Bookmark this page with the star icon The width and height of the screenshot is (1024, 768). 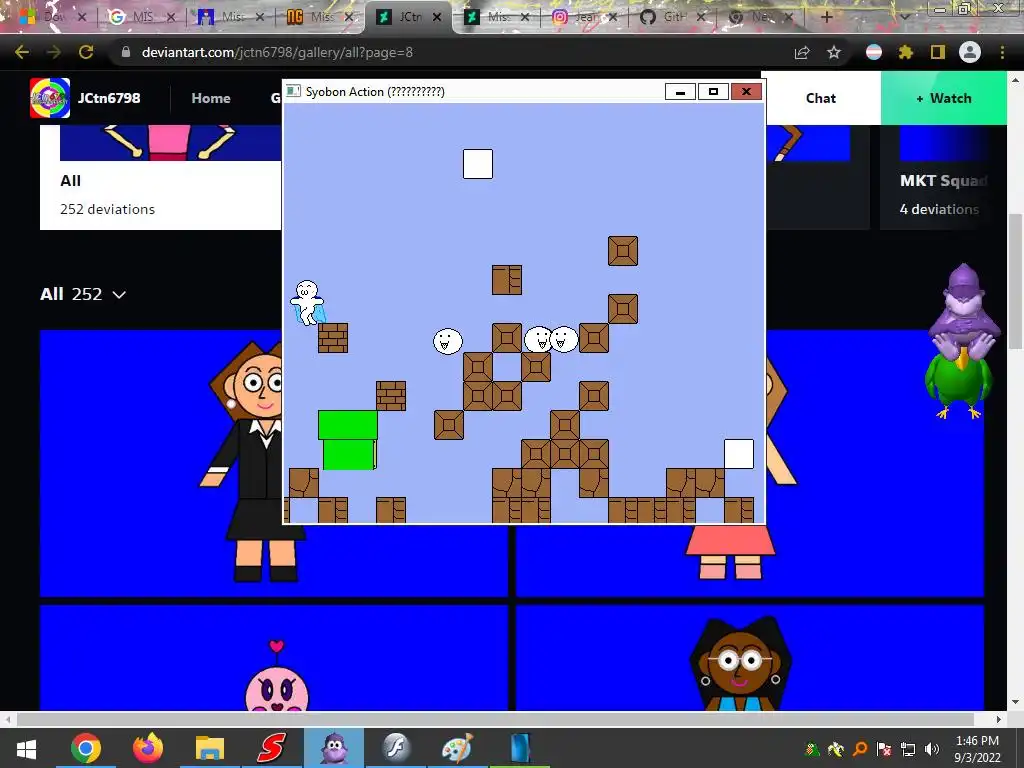click(x=834, y=52)
